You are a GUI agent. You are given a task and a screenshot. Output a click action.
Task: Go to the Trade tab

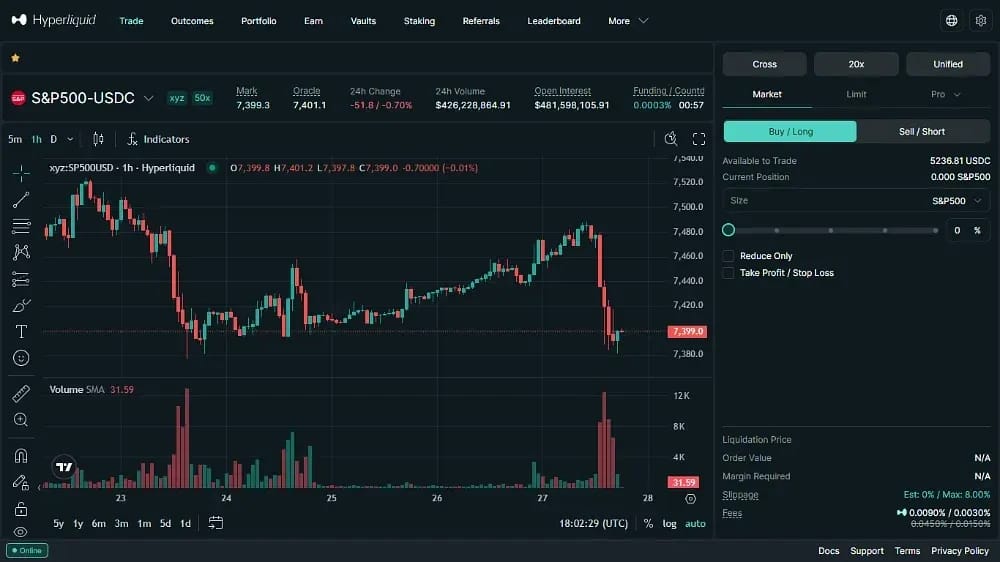(x=131, y=21)
